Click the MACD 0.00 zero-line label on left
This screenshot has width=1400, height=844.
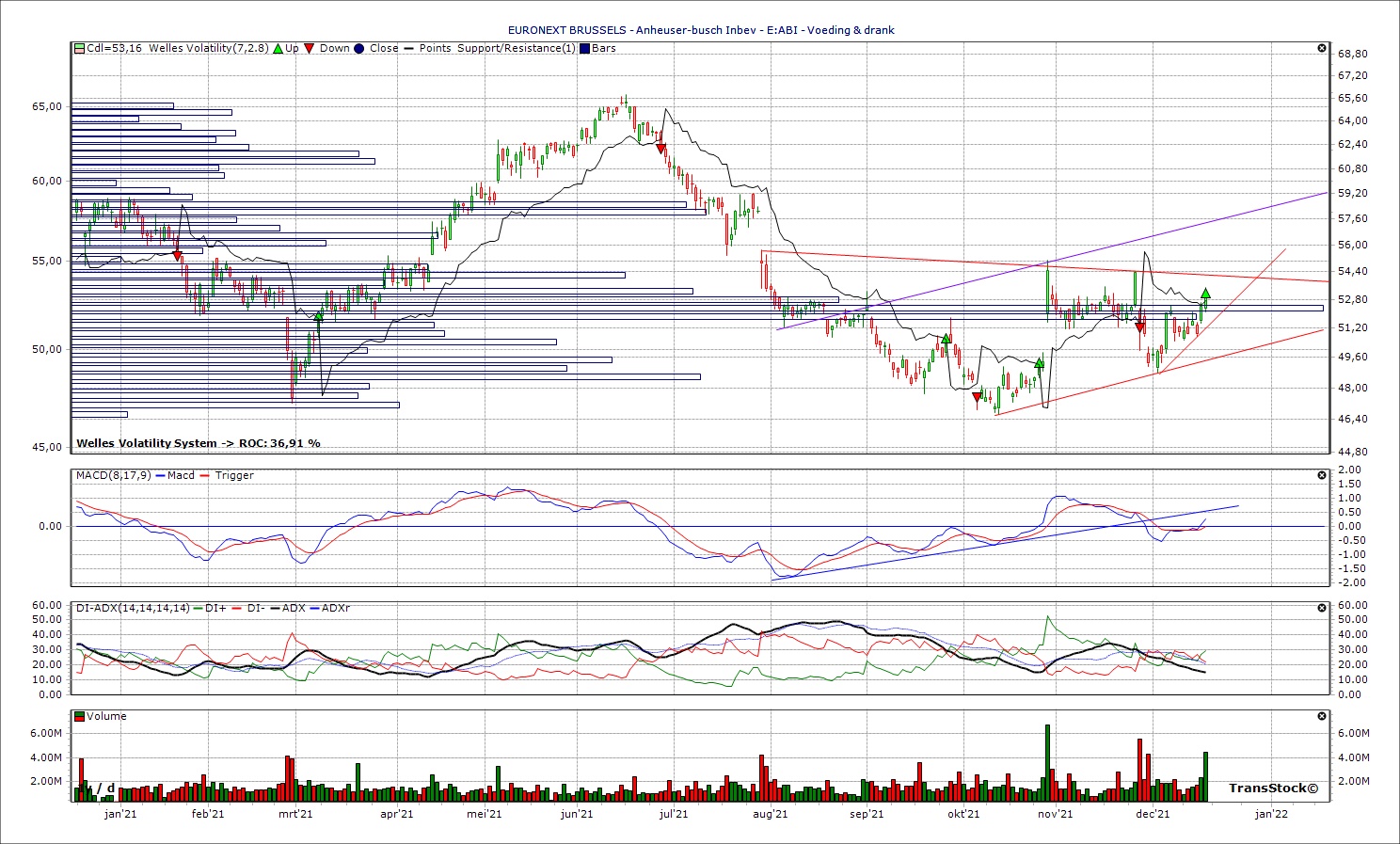(50, 526)
